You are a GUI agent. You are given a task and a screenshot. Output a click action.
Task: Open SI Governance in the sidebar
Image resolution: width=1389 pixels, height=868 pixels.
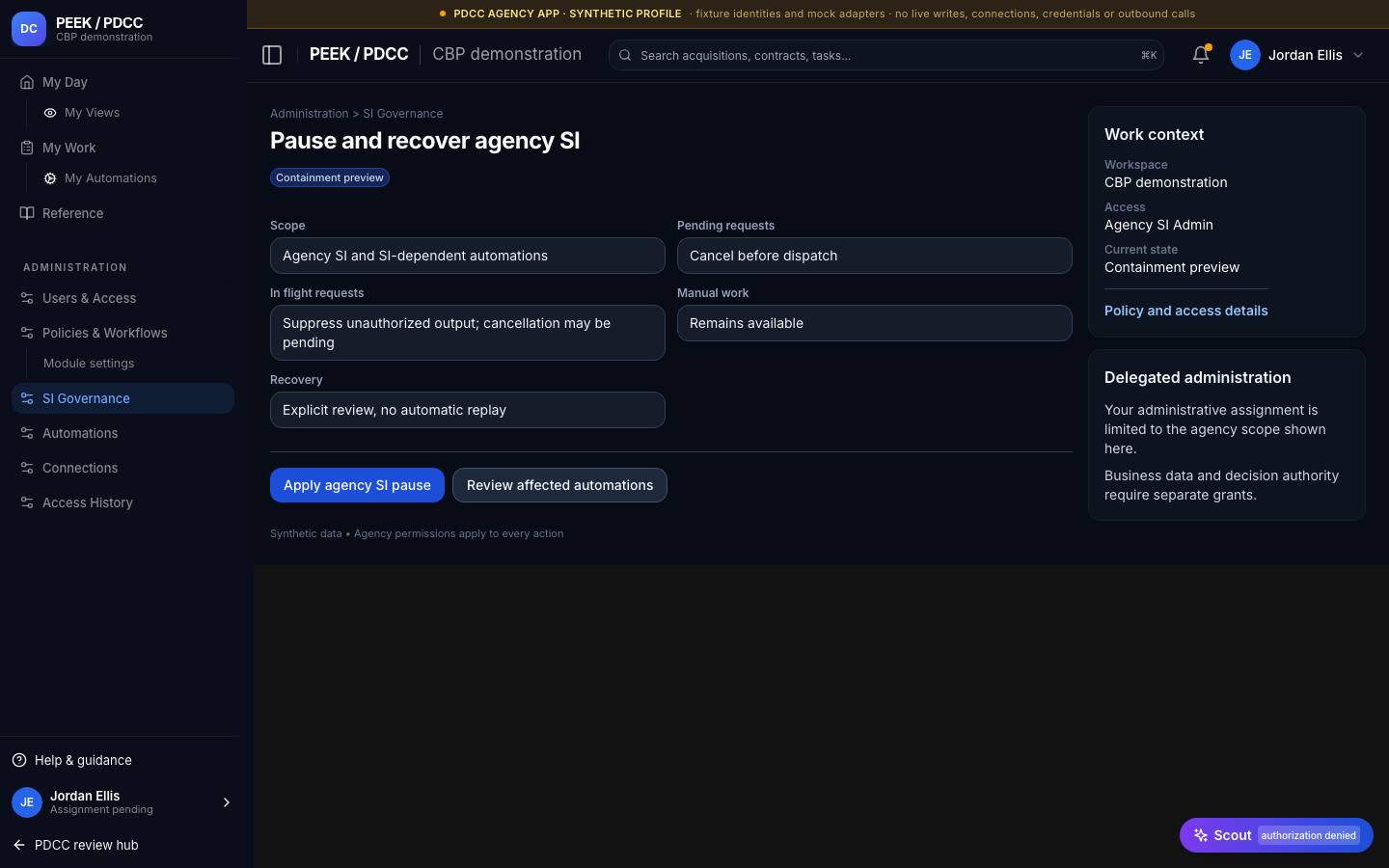[x=123, y=398]
